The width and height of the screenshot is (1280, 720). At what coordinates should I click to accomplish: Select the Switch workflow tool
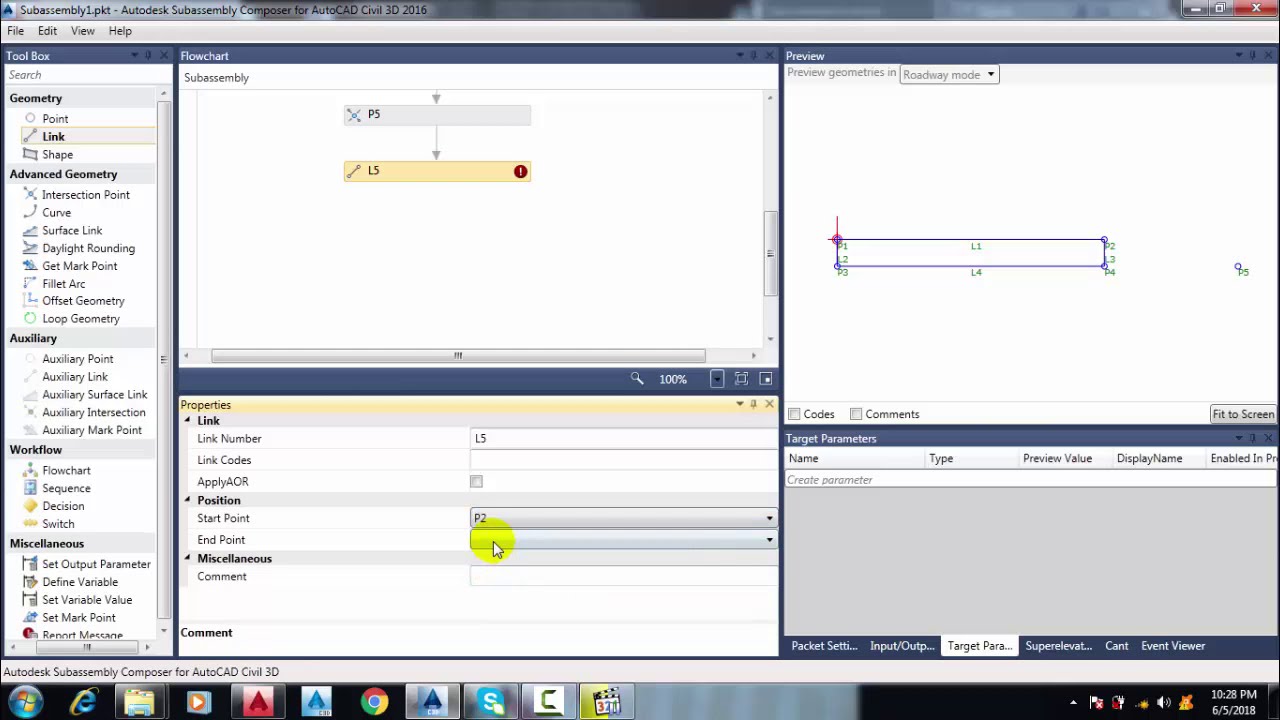[58, 524]
